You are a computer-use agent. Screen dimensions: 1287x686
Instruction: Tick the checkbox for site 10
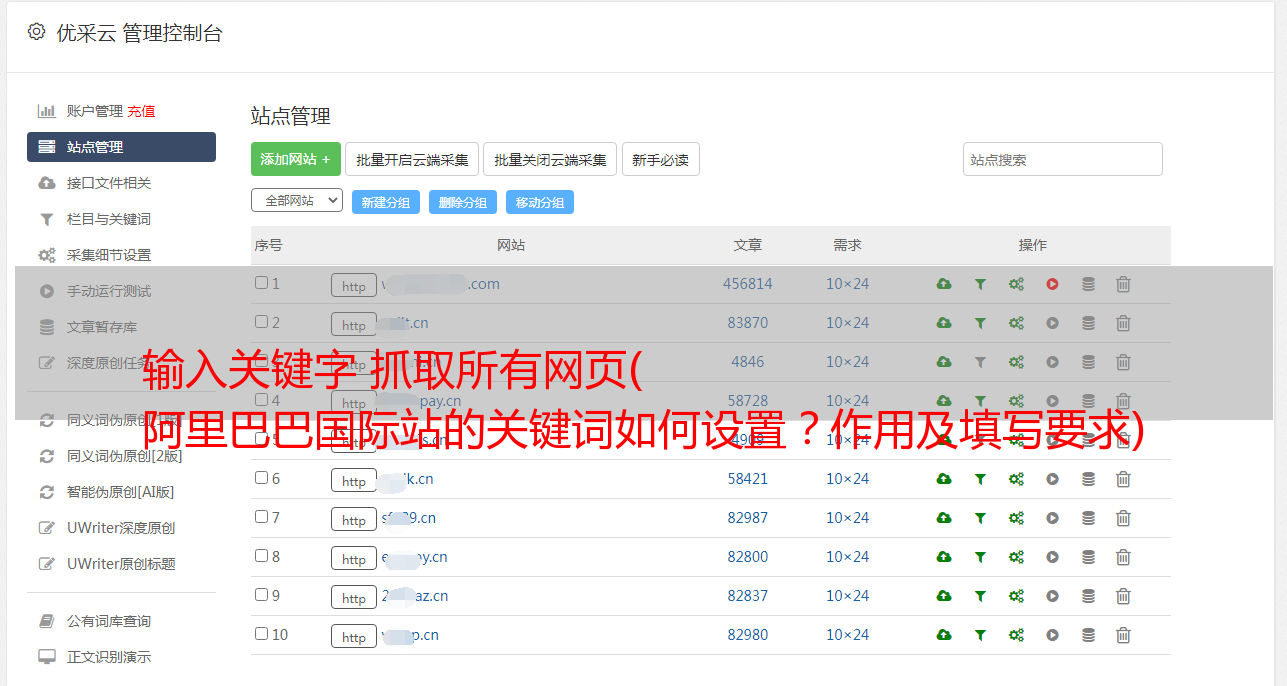coord(261,634)
